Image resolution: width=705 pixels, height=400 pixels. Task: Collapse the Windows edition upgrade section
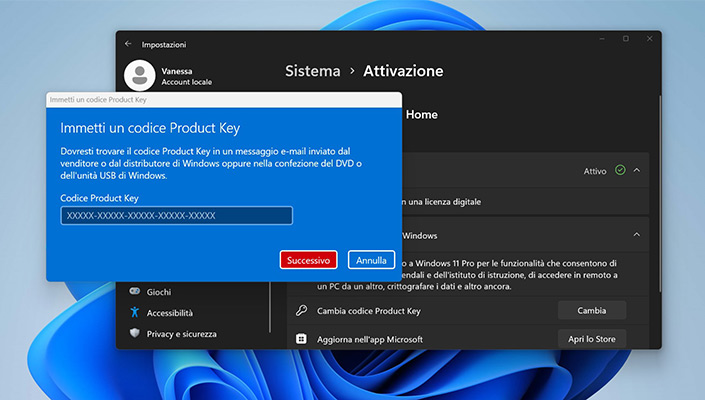tap(637, 235)
